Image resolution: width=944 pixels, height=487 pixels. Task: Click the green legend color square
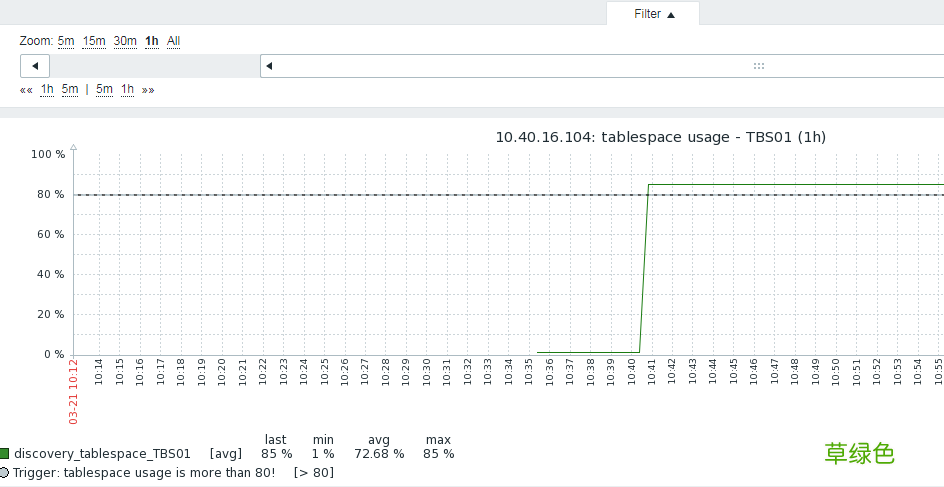(x=4, y=454)
